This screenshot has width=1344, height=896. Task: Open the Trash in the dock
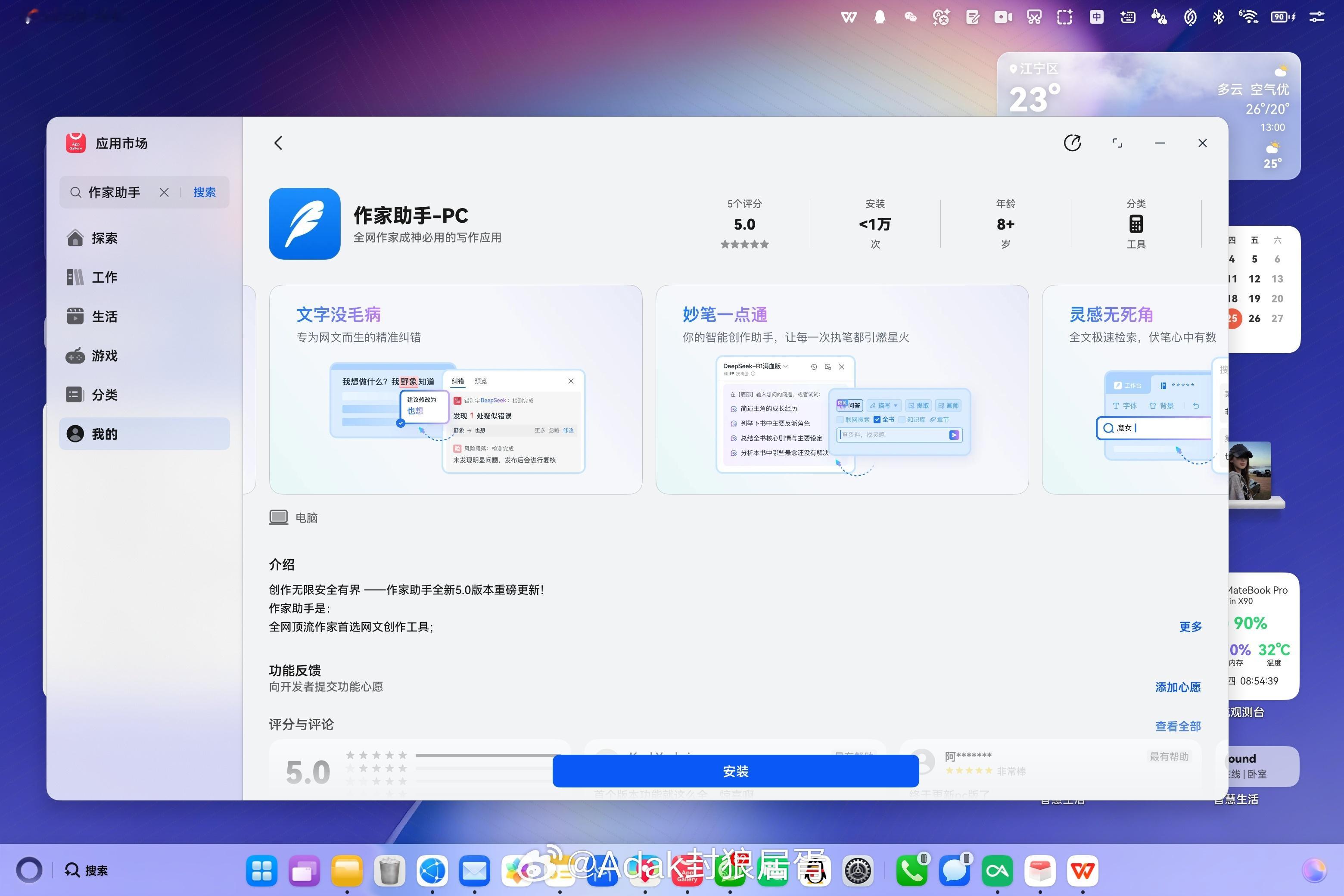[390, 871]
